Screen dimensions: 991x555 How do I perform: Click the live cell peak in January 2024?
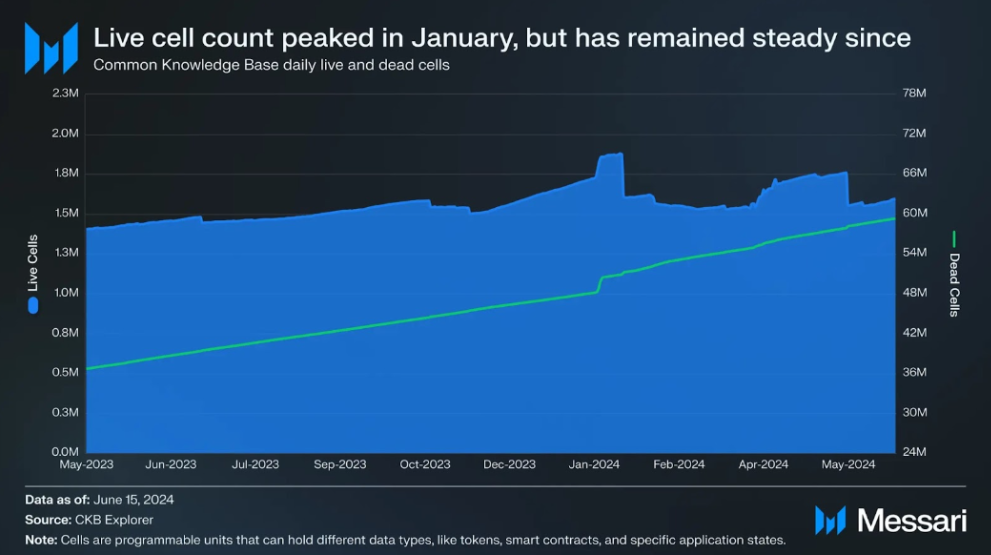(x=610, y=155)
